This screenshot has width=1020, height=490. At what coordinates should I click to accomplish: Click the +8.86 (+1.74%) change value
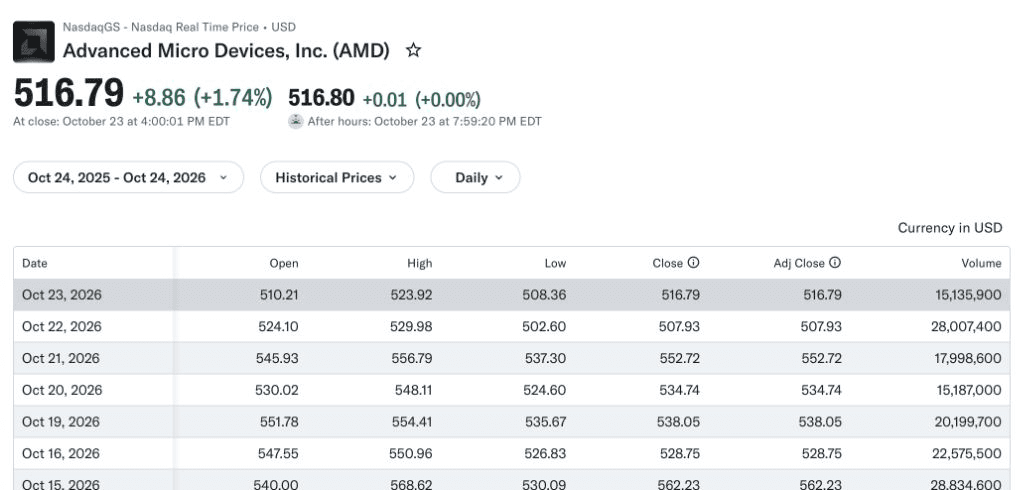coord(202,98)
